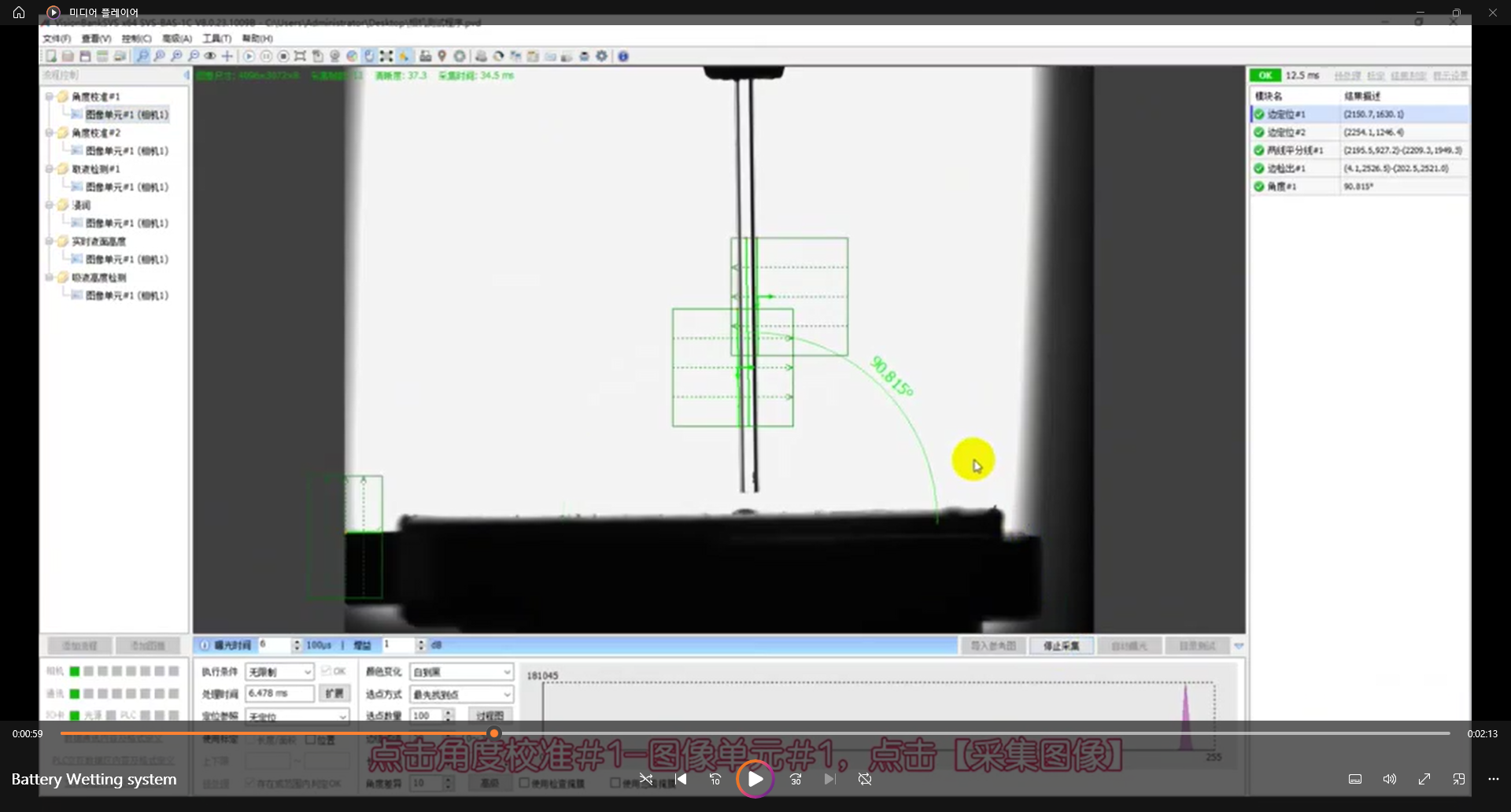Open the 查看(V) menu
1511x812 pixels.
pos(96,39)
